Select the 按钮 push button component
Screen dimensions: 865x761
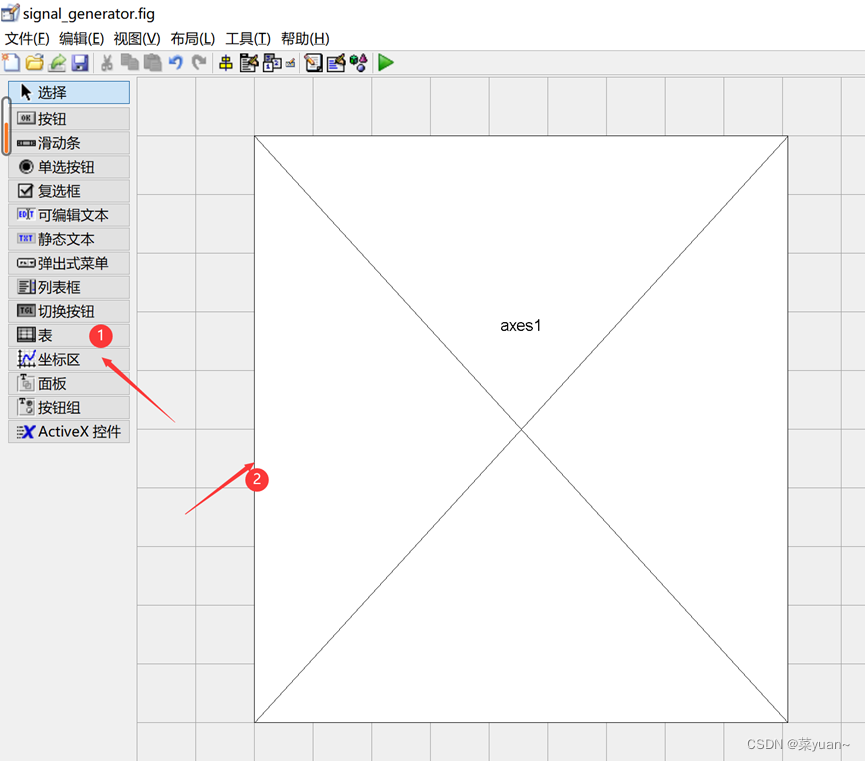click(x=57, y=118)
